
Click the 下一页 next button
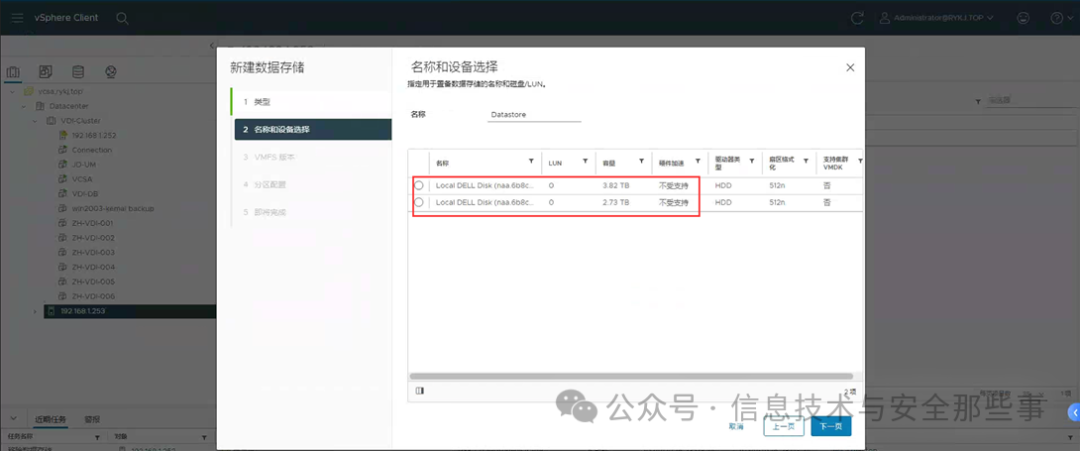831,427
